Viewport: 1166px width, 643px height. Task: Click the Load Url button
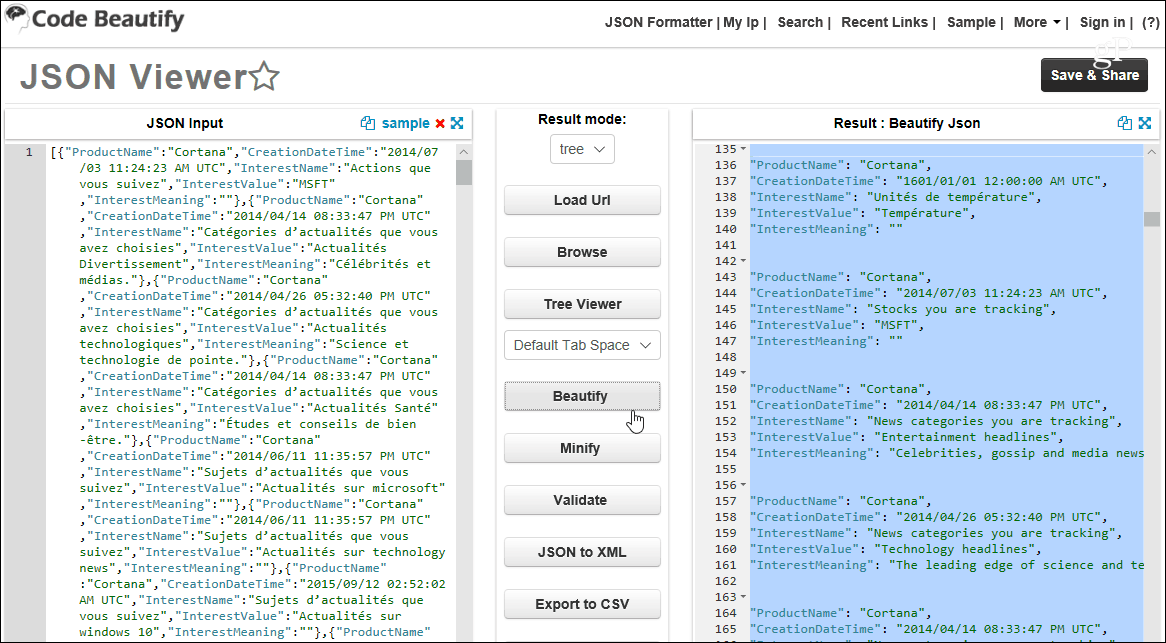pos(582,200)
